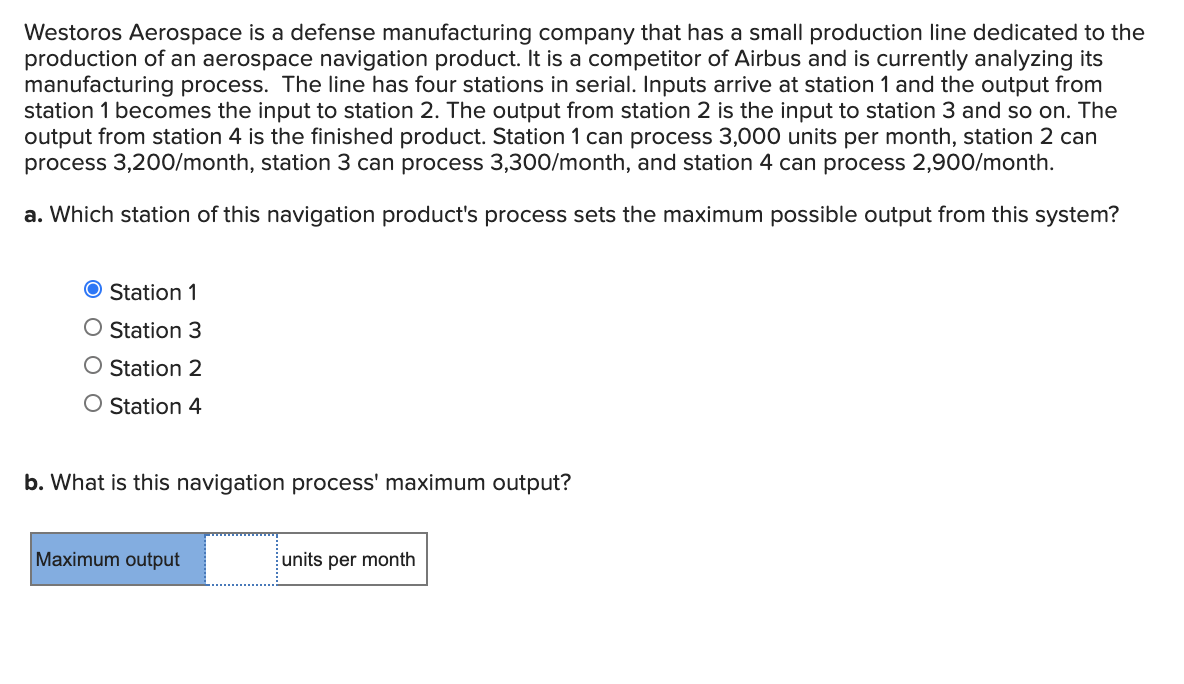Click the units per month label
The width and height of the screenshot is (1184, 684).
click(x=347, y=559)
